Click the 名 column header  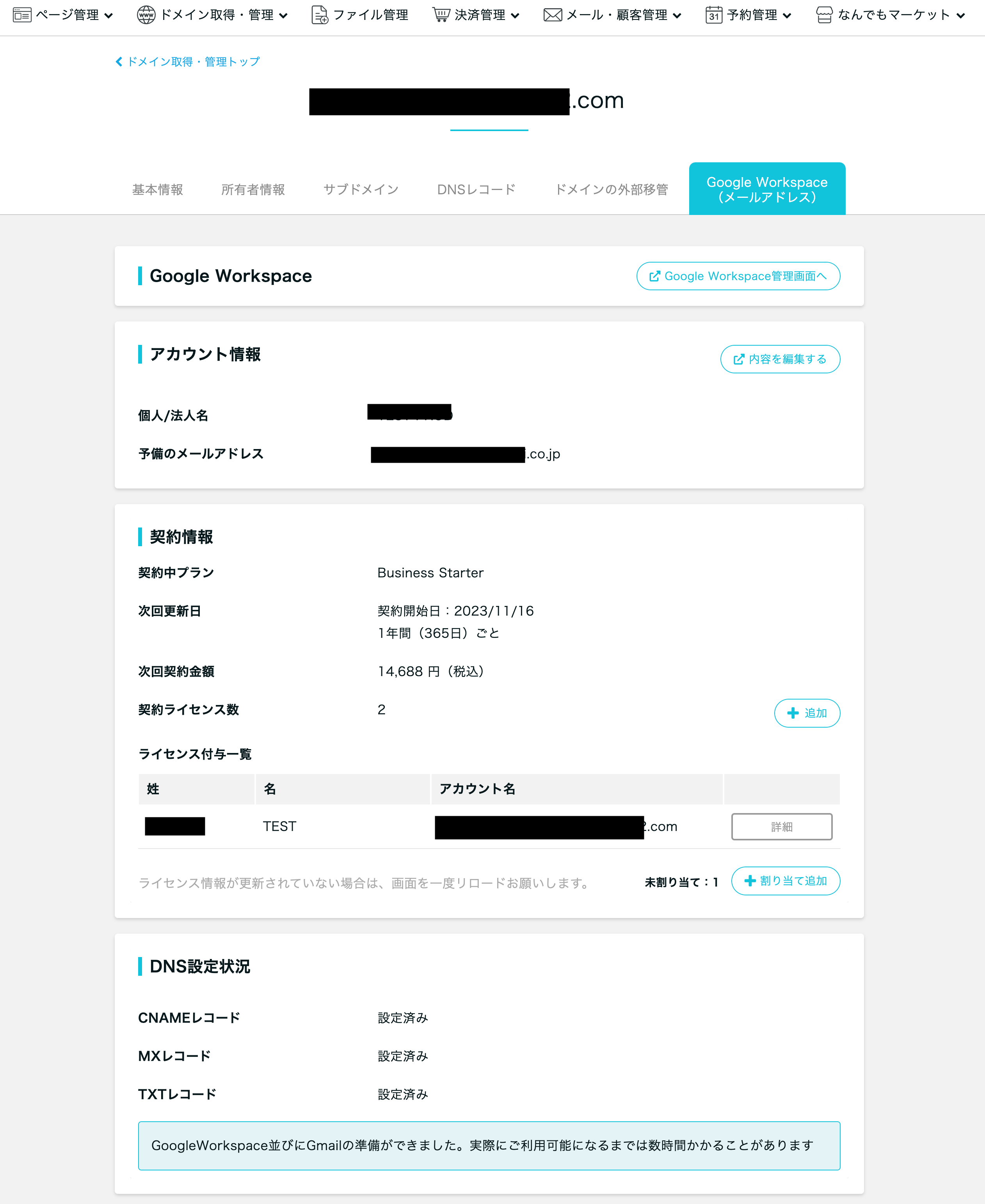(343, 789)
